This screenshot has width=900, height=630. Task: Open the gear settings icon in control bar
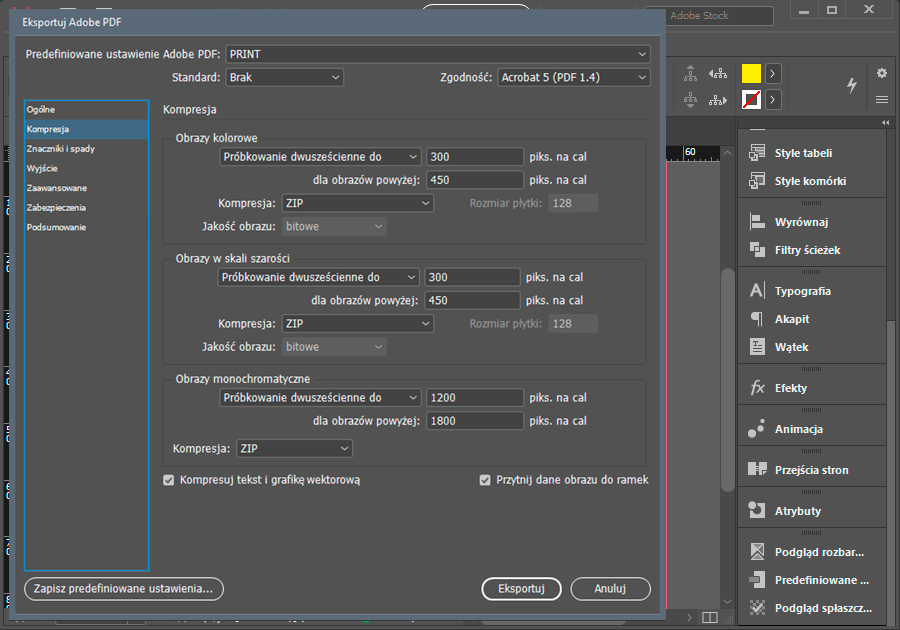click(x=882, y=73)
